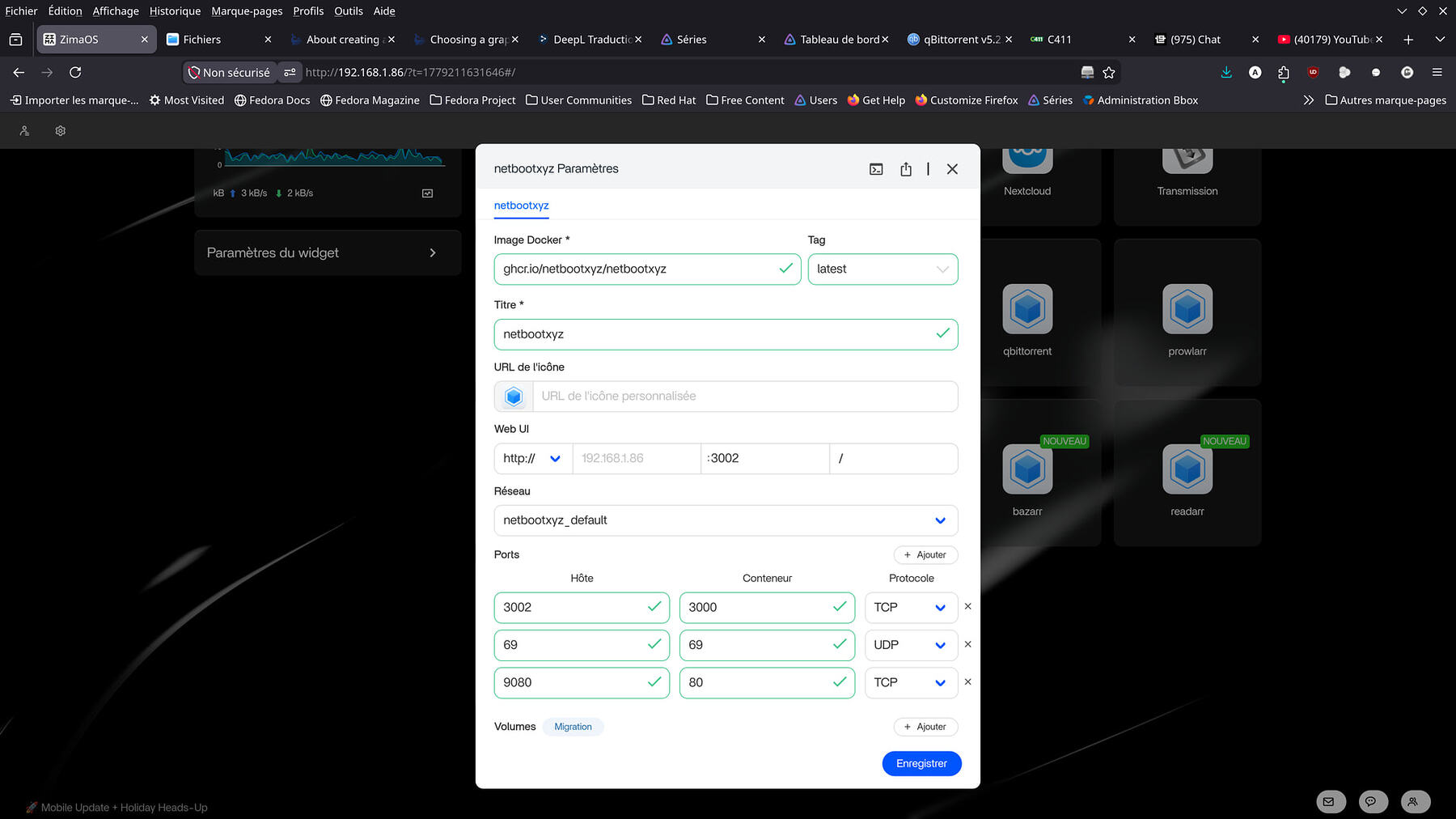Open the http:// protocol dropdown

(x=532, y=458)
